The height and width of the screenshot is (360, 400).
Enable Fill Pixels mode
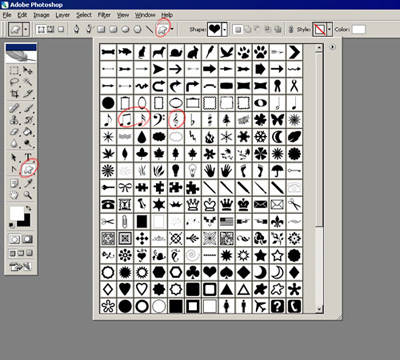[x=61, y=29]
